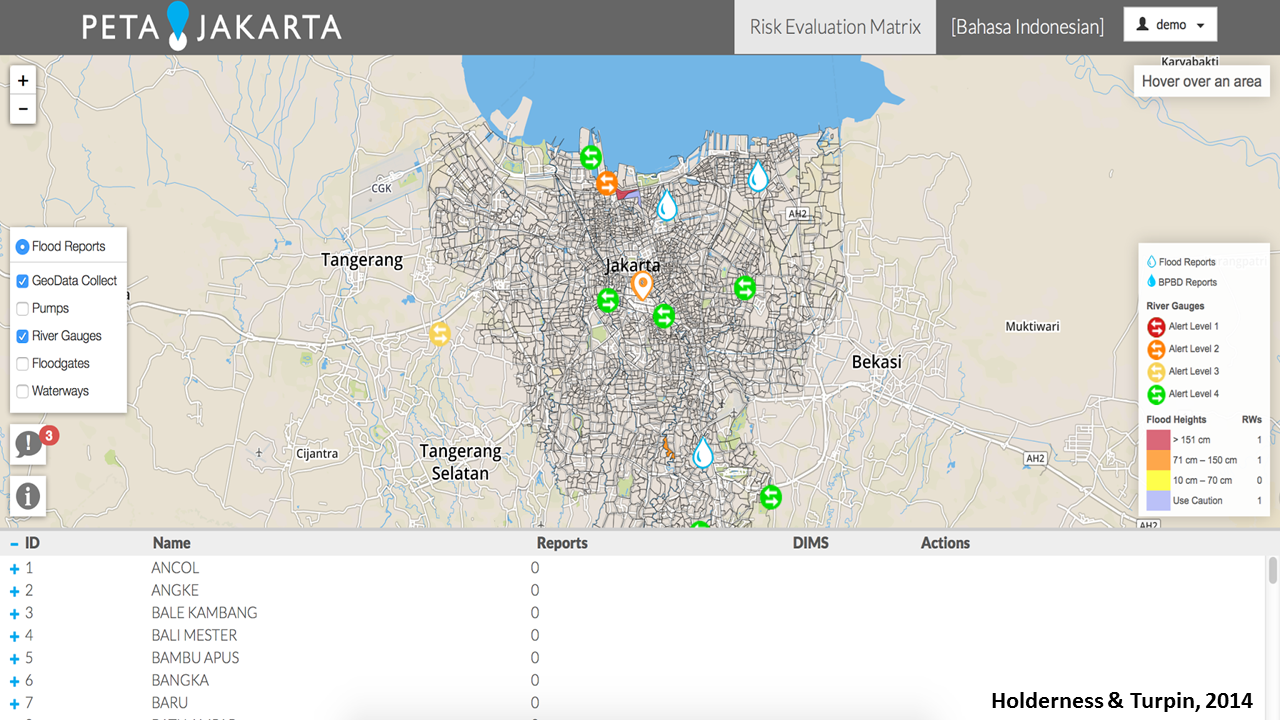Click BPBD Reports legend droplet icon
1280x720 pixels.
click(x=1151, y=282)
